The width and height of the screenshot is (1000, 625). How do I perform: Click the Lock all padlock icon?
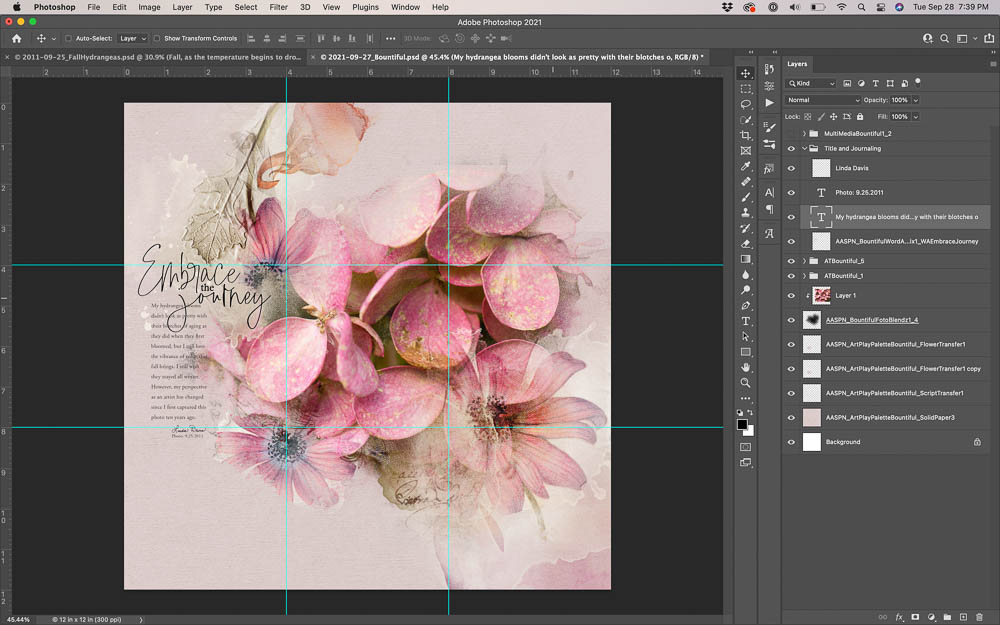860,117
